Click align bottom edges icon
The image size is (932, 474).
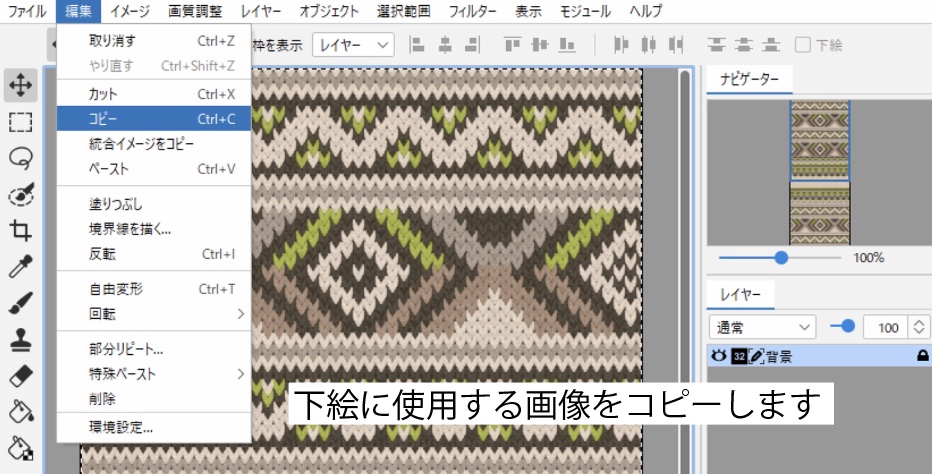(567, 45)
